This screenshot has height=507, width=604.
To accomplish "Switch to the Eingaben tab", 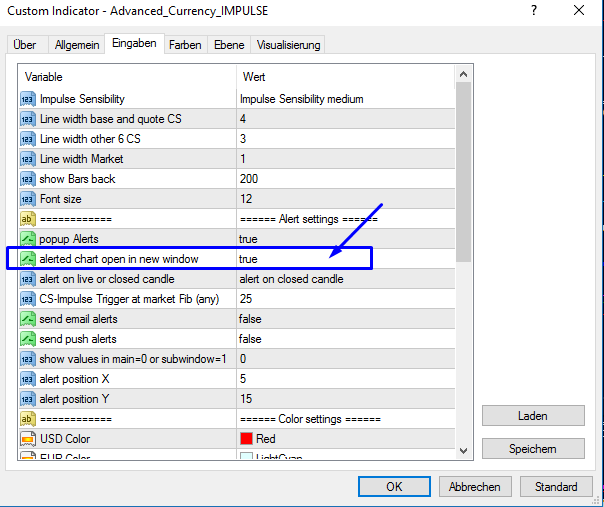I will point(134,43).
